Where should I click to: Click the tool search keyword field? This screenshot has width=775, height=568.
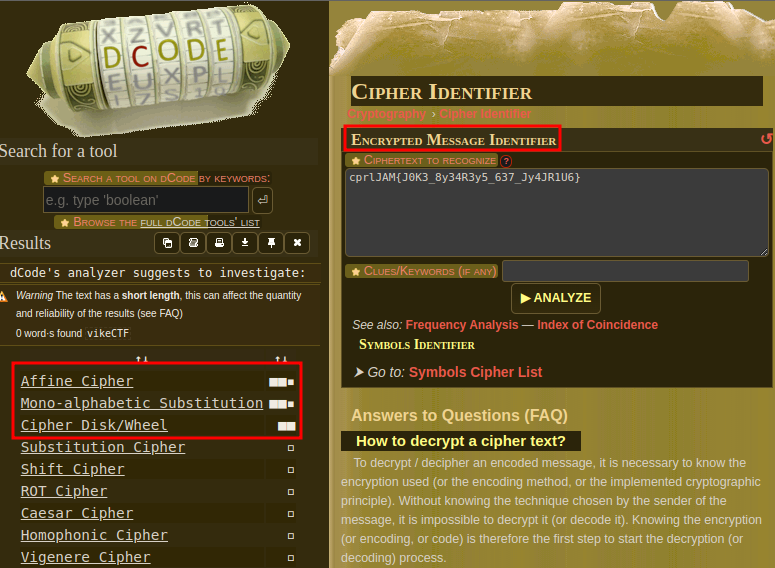[x=145, y=199]
